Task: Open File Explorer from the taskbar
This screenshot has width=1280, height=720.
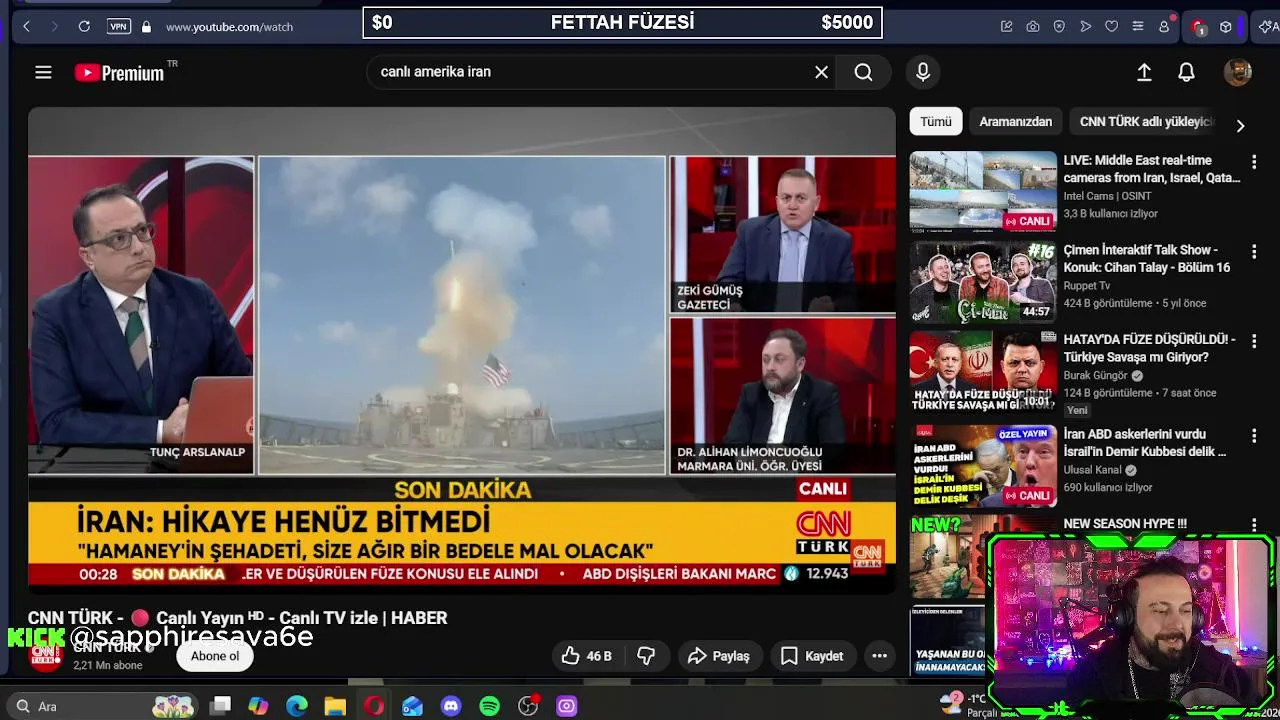Action: [335, 706]
